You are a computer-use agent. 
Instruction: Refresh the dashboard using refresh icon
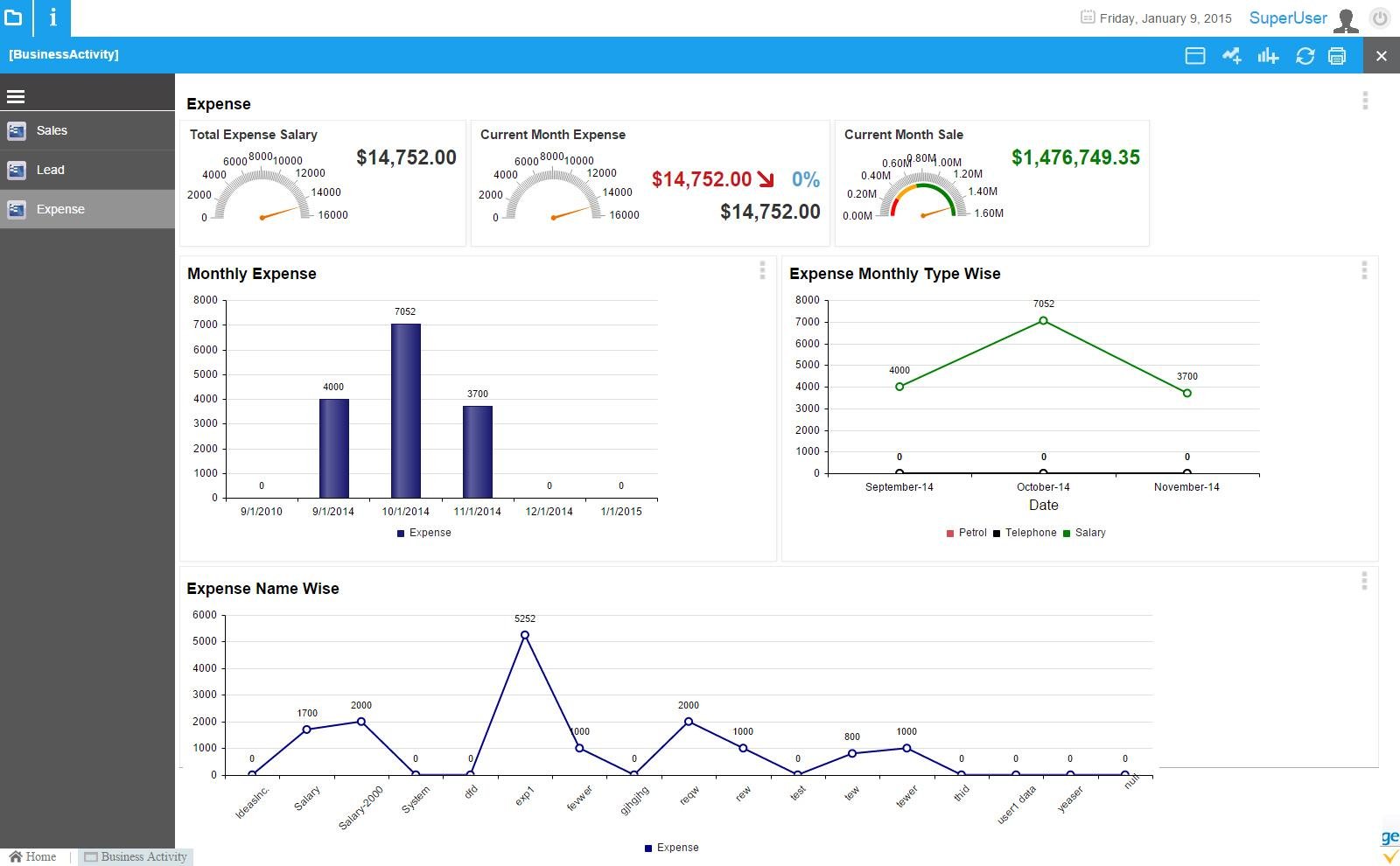(x=1305, y=56)
